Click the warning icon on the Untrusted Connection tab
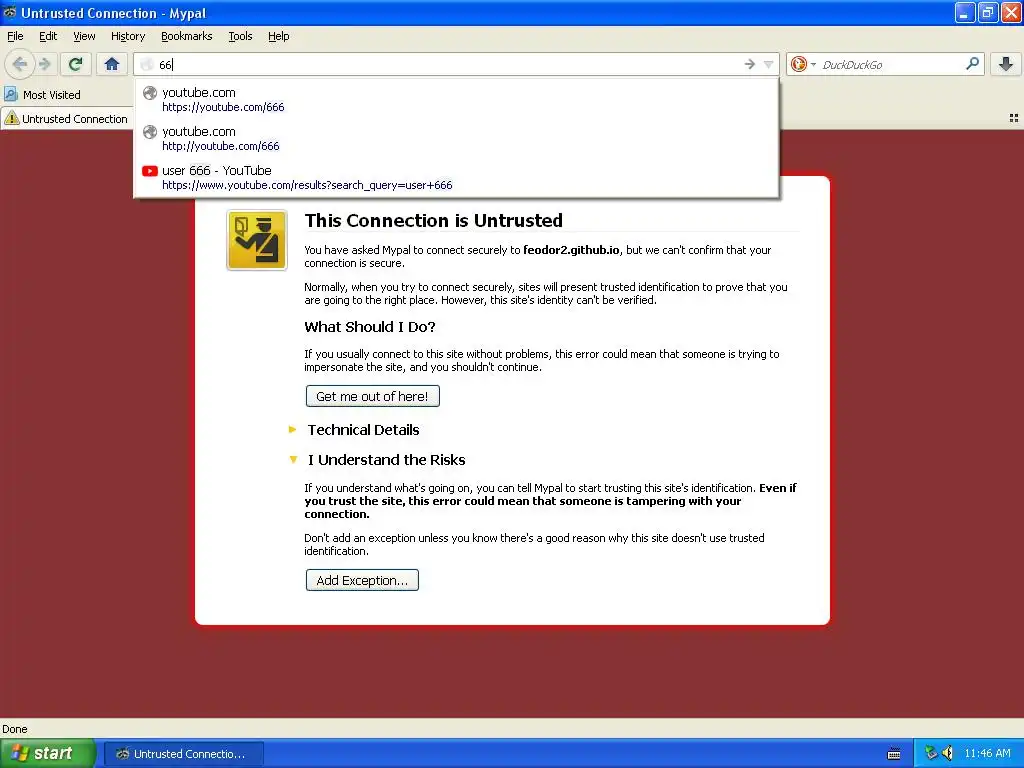Screen dimensions: 1024x768 (x=12, y=118)
